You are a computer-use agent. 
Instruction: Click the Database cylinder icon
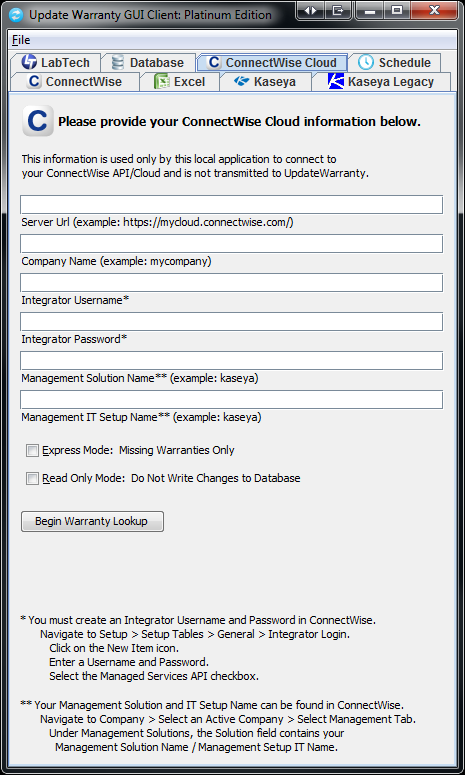pyautogui.click(x=118, y=63)
